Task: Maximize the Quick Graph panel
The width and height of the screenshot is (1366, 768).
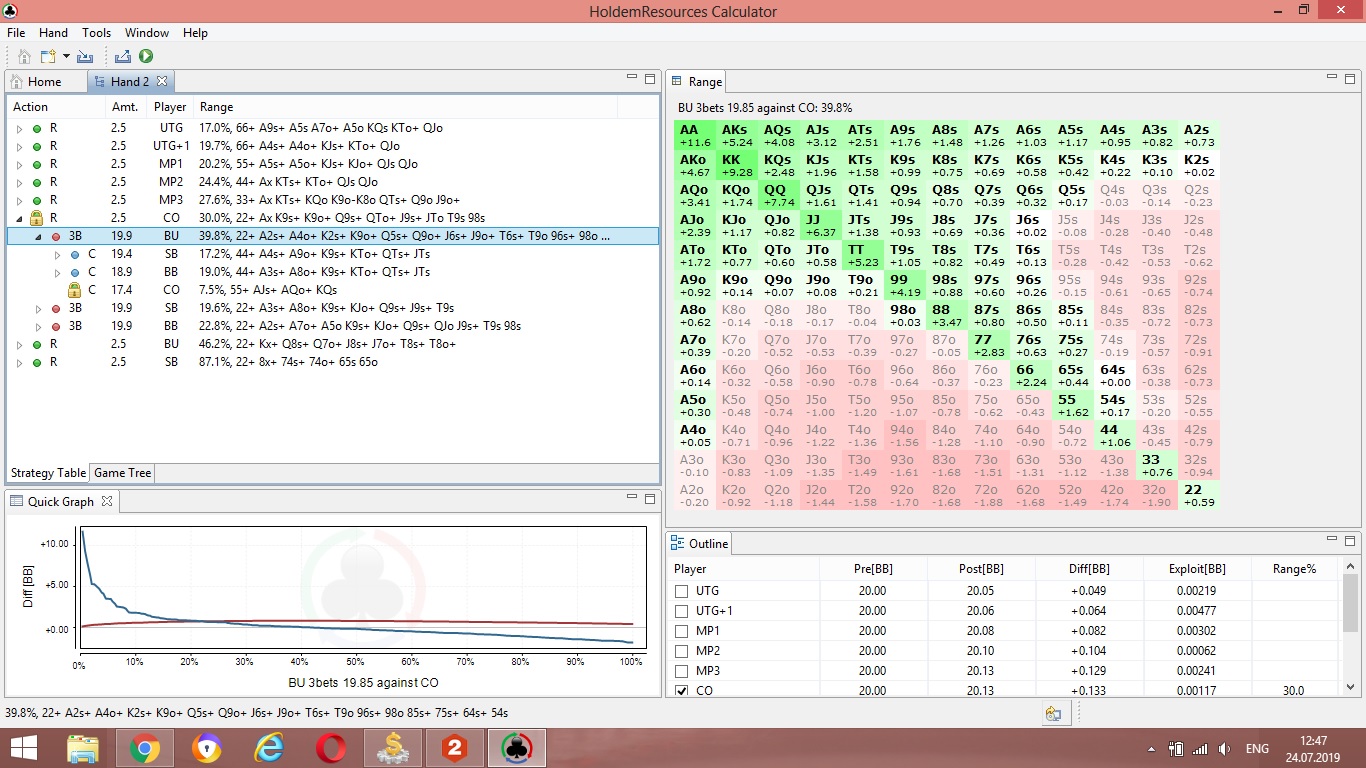Action: 650,498
